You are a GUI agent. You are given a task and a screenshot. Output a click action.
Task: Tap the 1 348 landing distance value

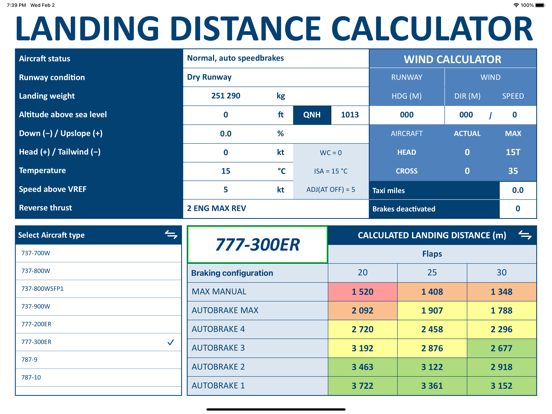[x=502, y=292]
